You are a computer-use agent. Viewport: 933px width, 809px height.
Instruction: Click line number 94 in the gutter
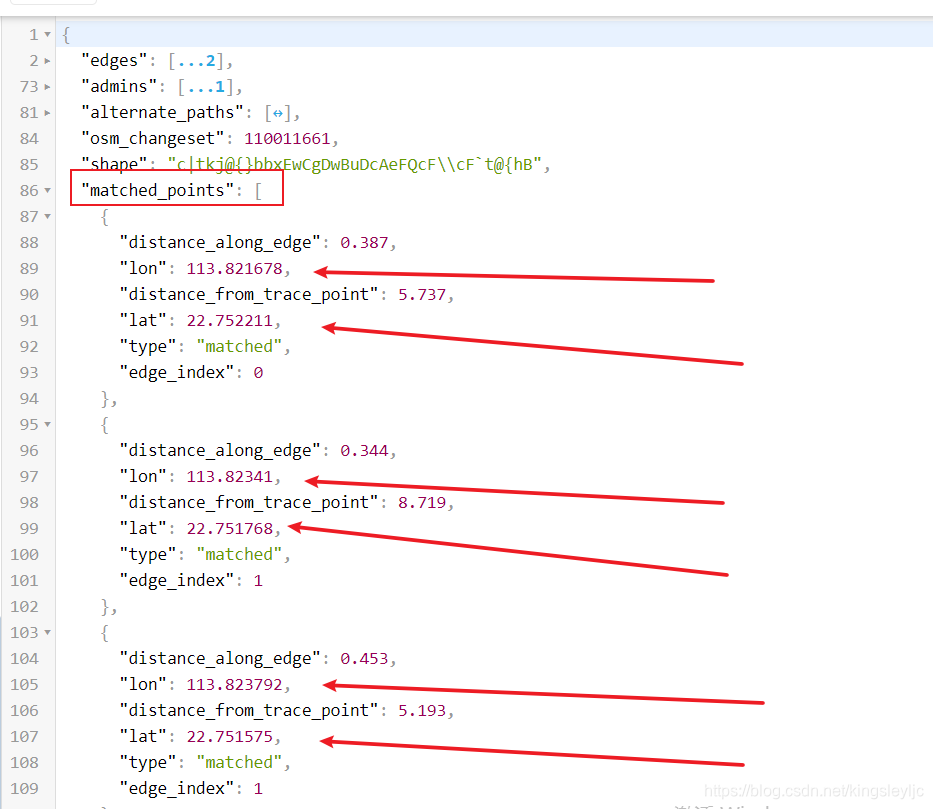(29, 399)
